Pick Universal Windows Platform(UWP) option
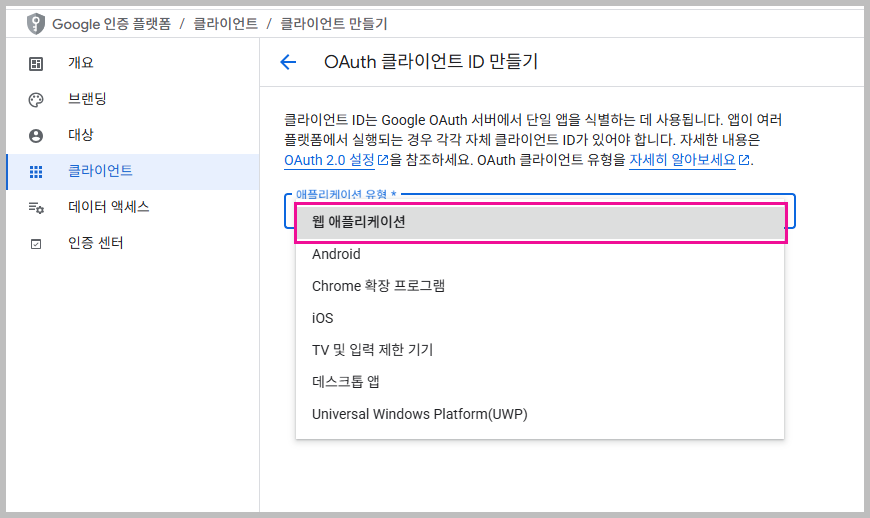 (x=419, y=414)
